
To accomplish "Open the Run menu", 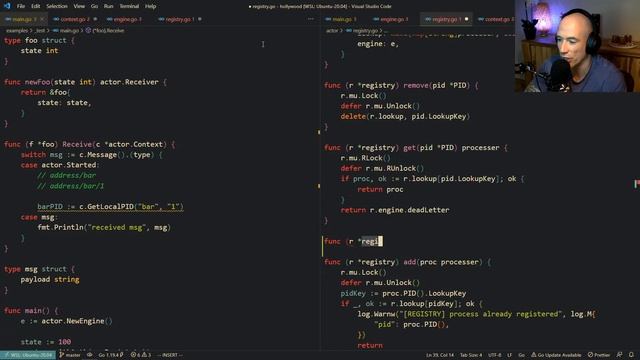I will 108,6.
